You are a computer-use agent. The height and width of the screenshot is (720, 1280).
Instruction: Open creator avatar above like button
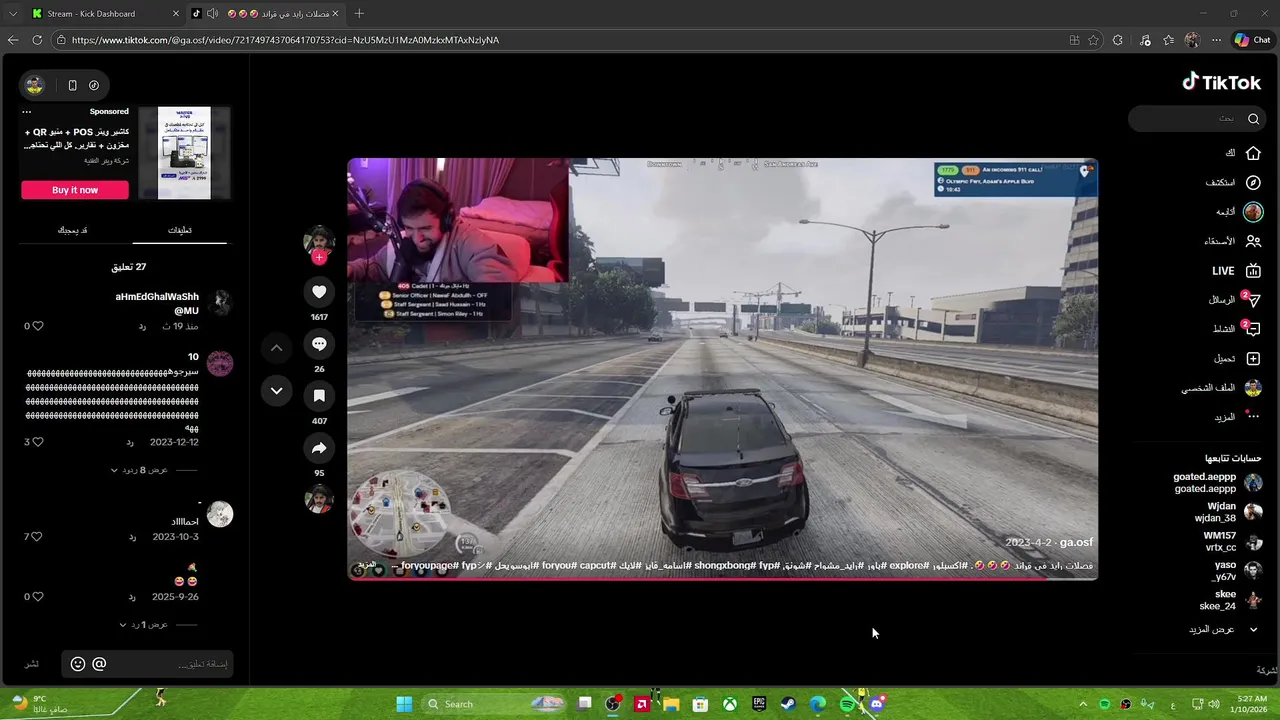click(319, 241)
